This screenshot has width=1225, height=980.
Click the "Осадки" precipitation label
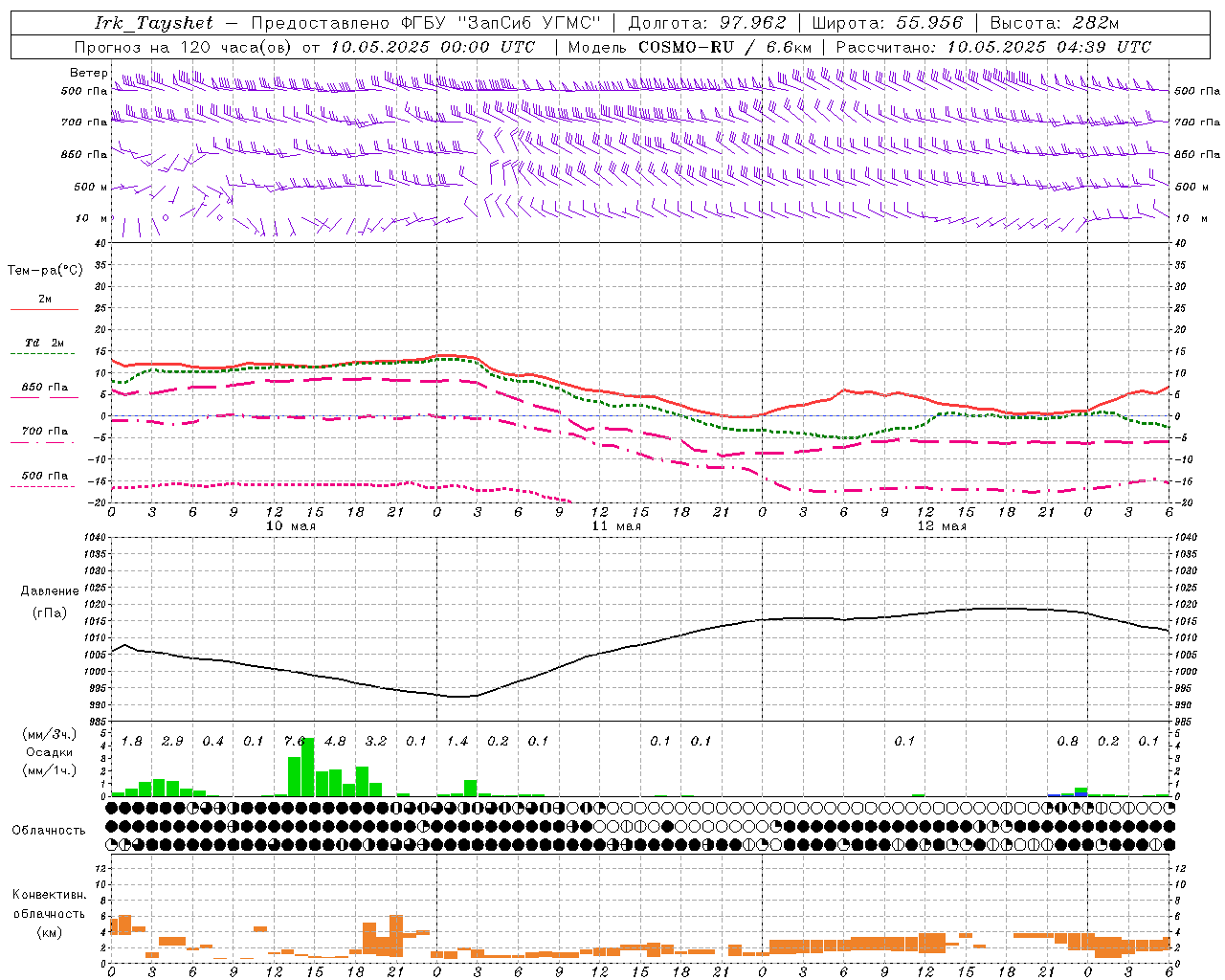(x=50, y=752)
